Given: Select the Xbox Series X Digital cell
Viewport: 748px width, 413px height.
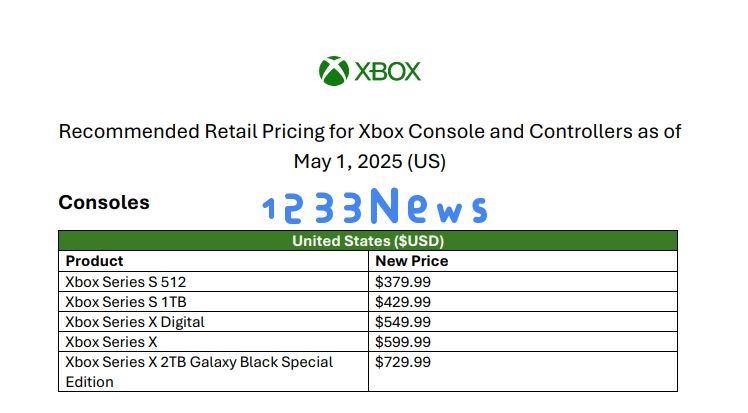Looking at the screenshot, I should [x=213, y=322].
